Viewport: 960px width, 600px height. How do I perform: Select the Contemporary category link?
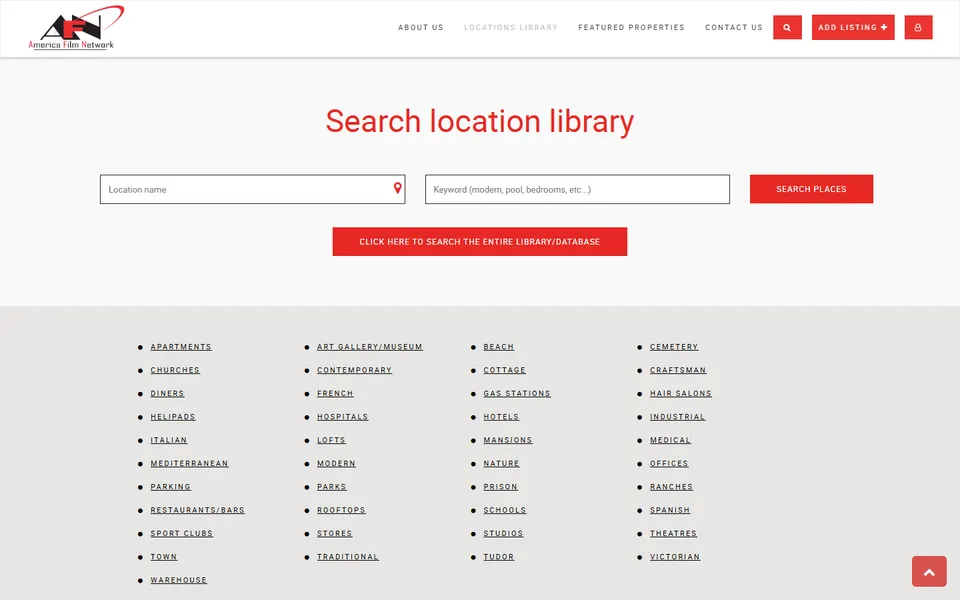click(x=354, y=370)
